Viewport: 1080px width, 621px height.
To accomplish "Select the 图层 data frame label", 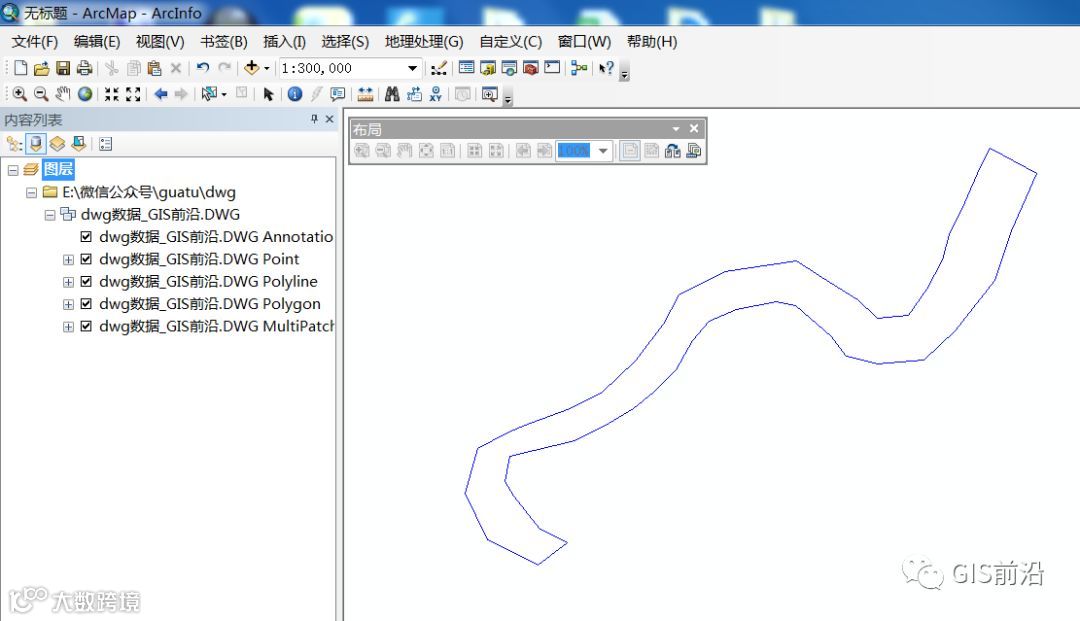I will tap(58, 169).
